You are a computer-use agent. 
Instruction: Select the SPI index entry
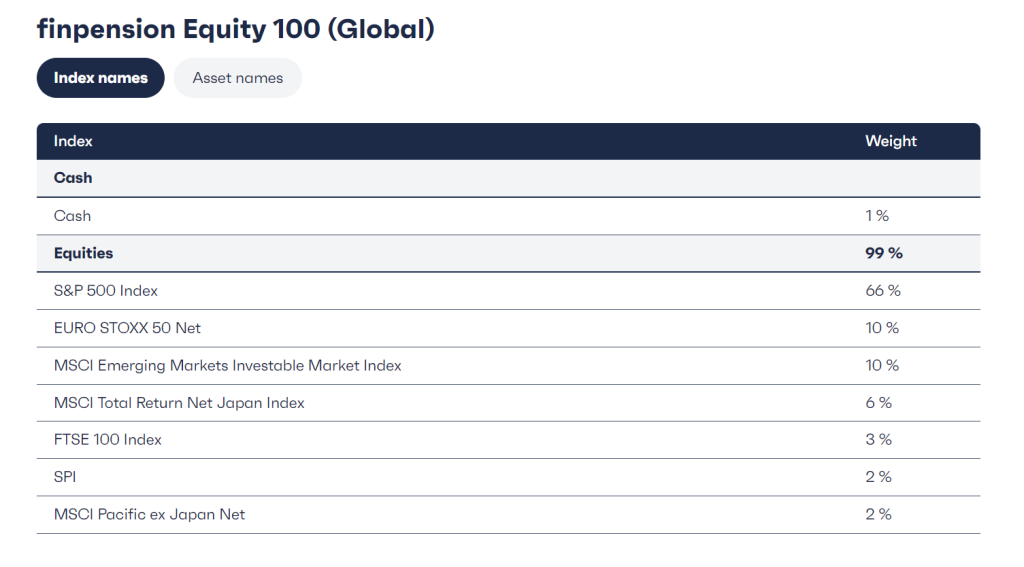coord(65,477)
